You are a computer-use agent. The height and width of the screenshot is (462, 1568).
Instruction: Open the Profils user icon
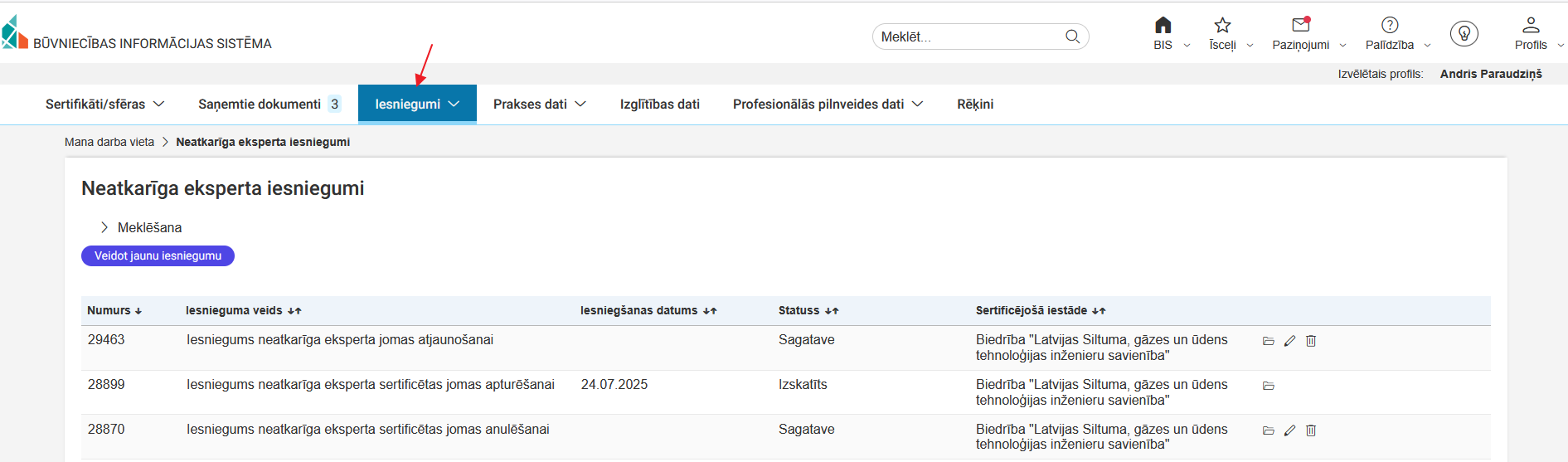tap(1531, 26)
